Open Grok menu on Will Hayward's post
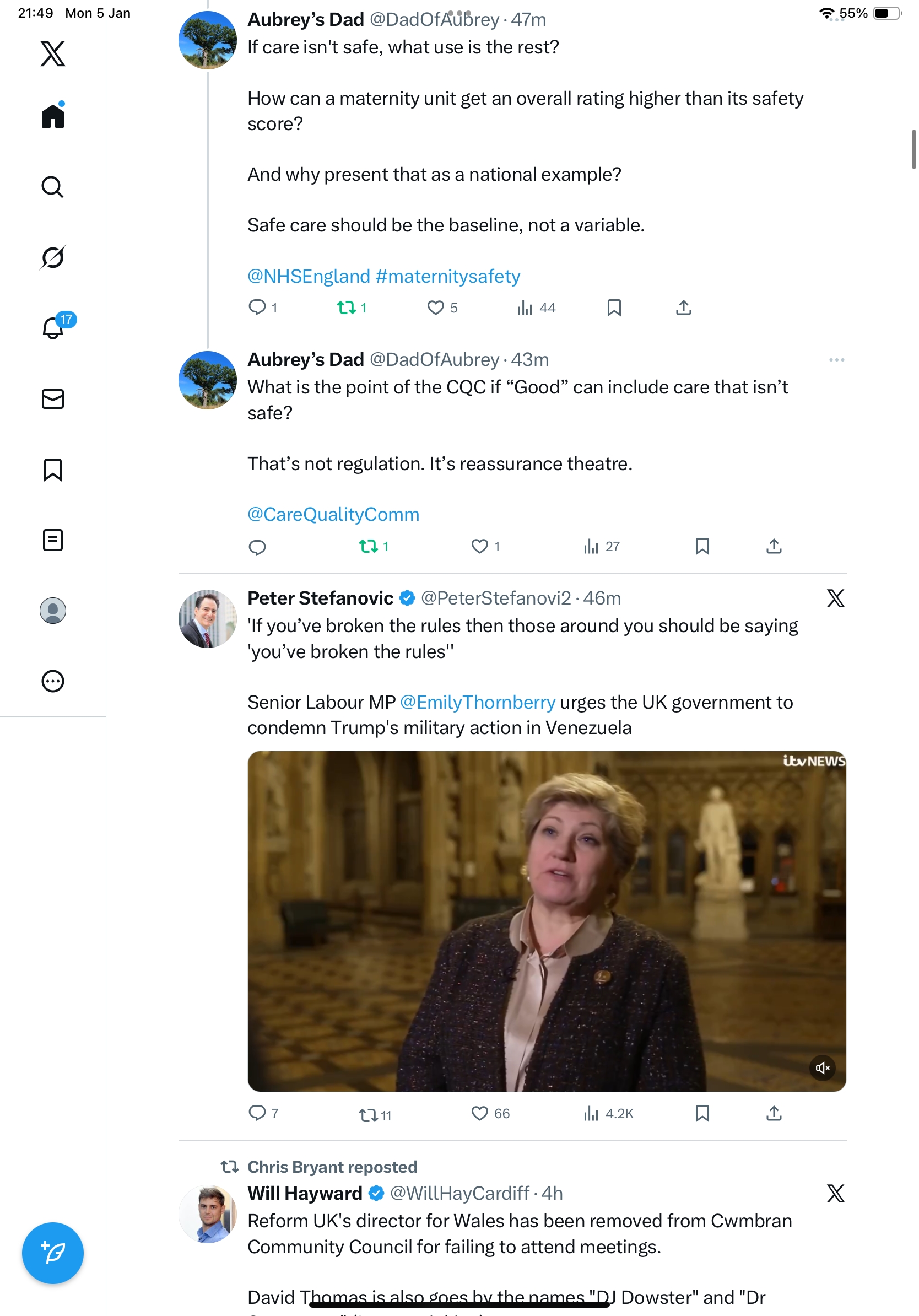Screen dimensions: 919x1316 (x=835, y=1193)
